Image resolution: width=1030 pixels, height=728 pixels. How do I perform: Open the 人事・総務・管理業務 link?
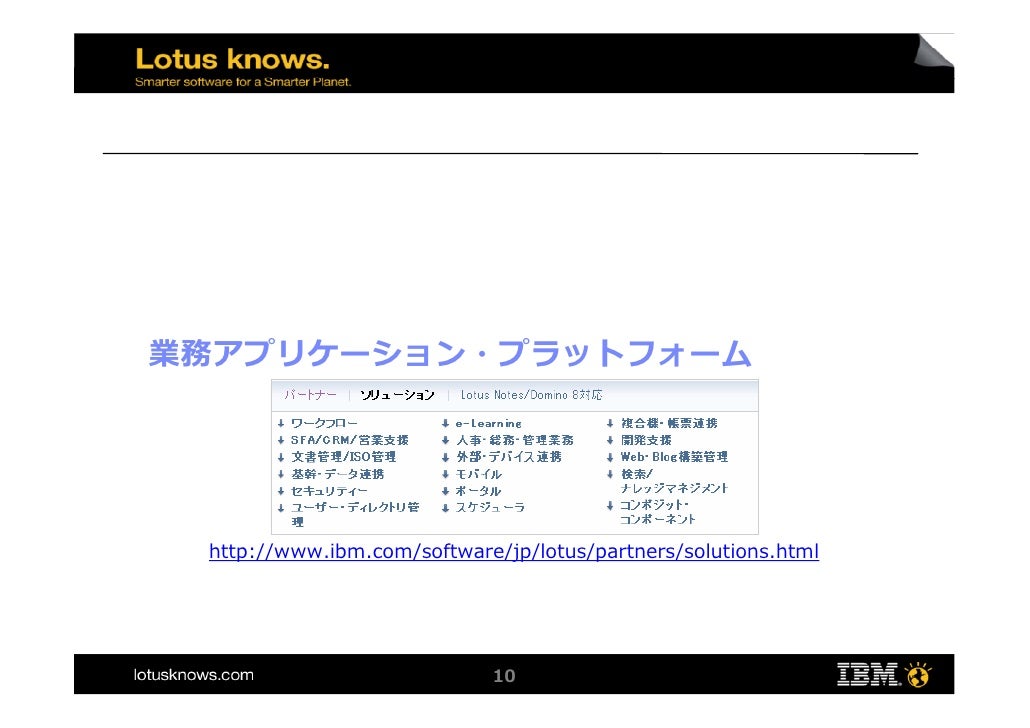click(515, 440)
